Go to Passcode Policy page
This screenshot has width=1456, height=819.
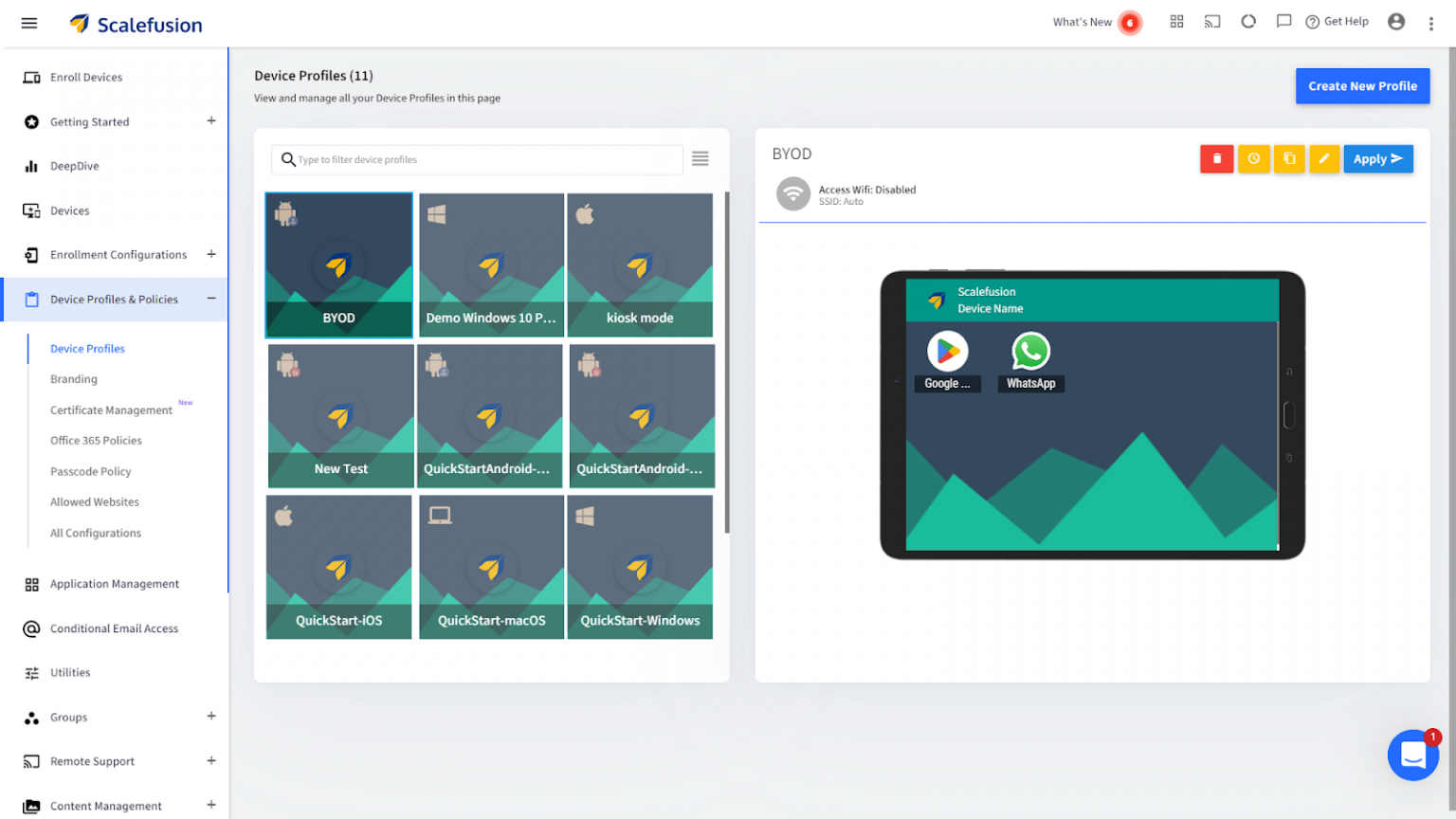tap(91, 471)
